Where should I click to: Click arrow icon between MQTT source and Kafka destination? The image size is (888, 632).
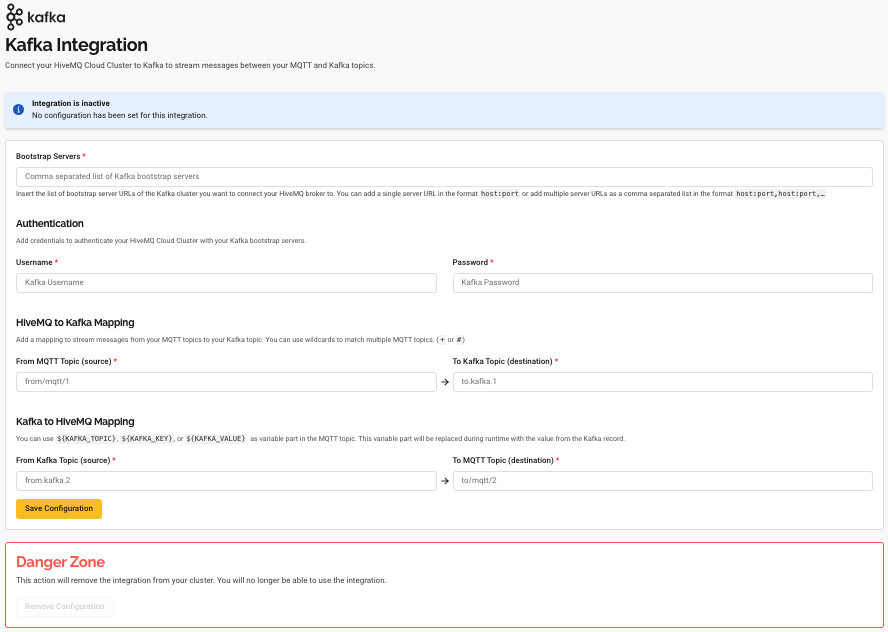click(x=445, y=382)
